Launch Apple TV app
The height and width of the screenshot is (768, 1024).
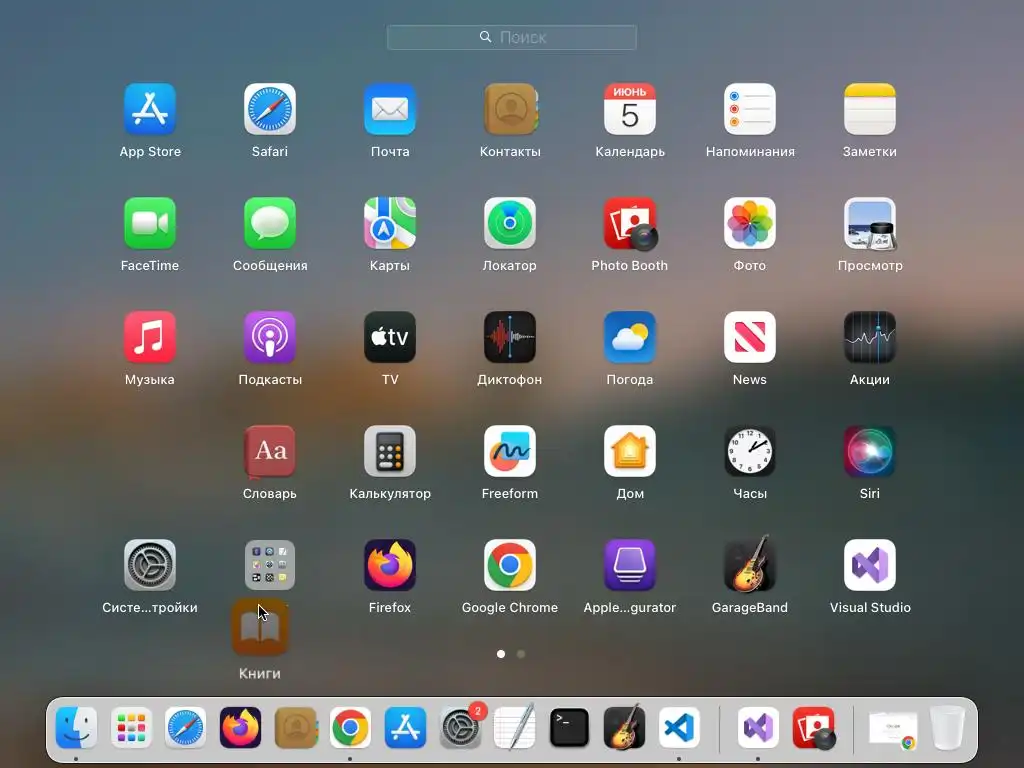[390, 337]
